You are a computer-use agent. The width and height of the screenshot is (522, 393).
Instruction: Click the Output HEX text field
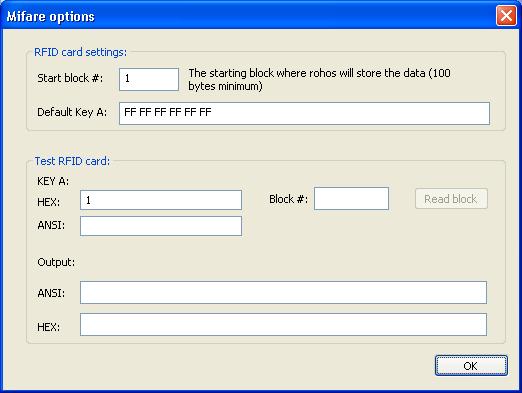(x=283, y=324)
